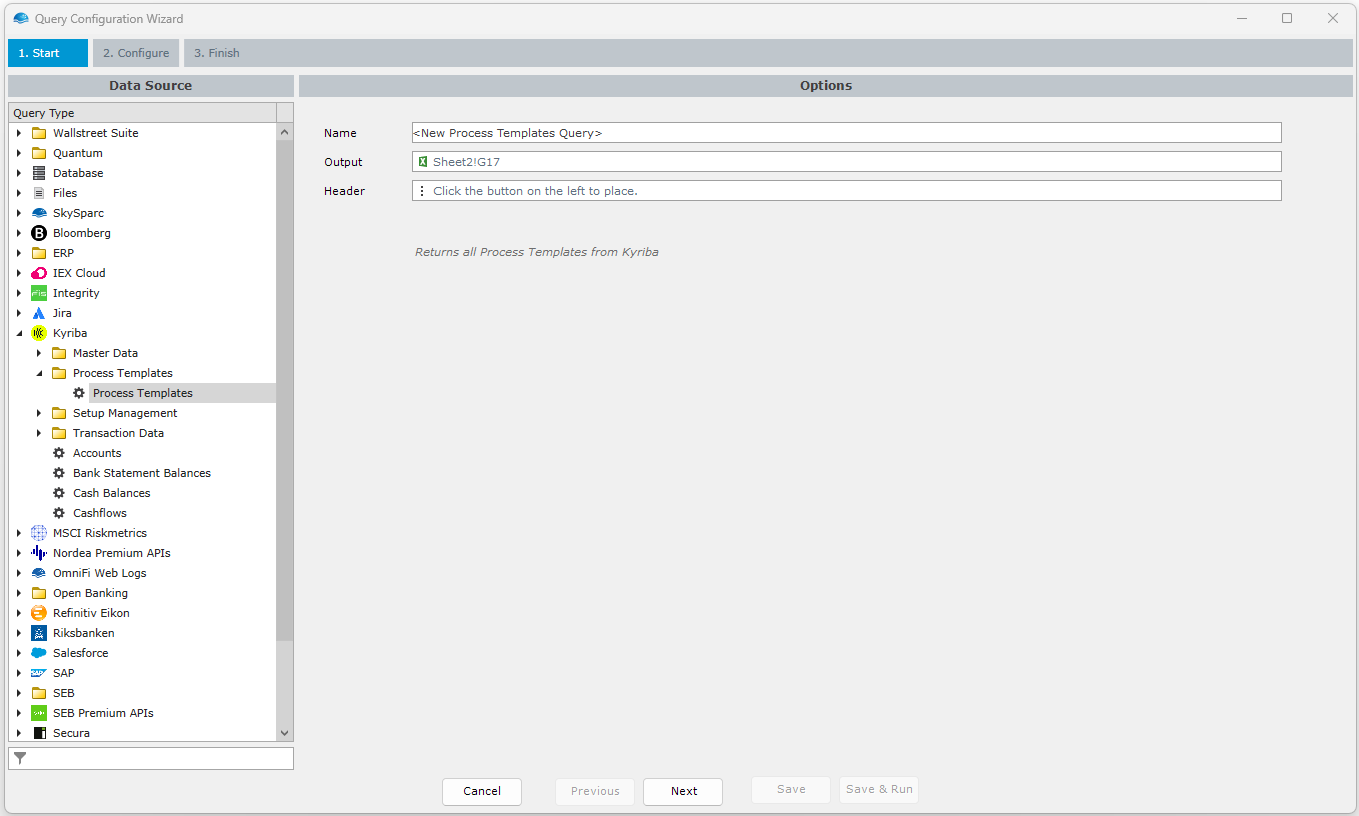Select the Open Banking tree item
The height and width of the screenshot is (816, 1359).
[90, 593]
